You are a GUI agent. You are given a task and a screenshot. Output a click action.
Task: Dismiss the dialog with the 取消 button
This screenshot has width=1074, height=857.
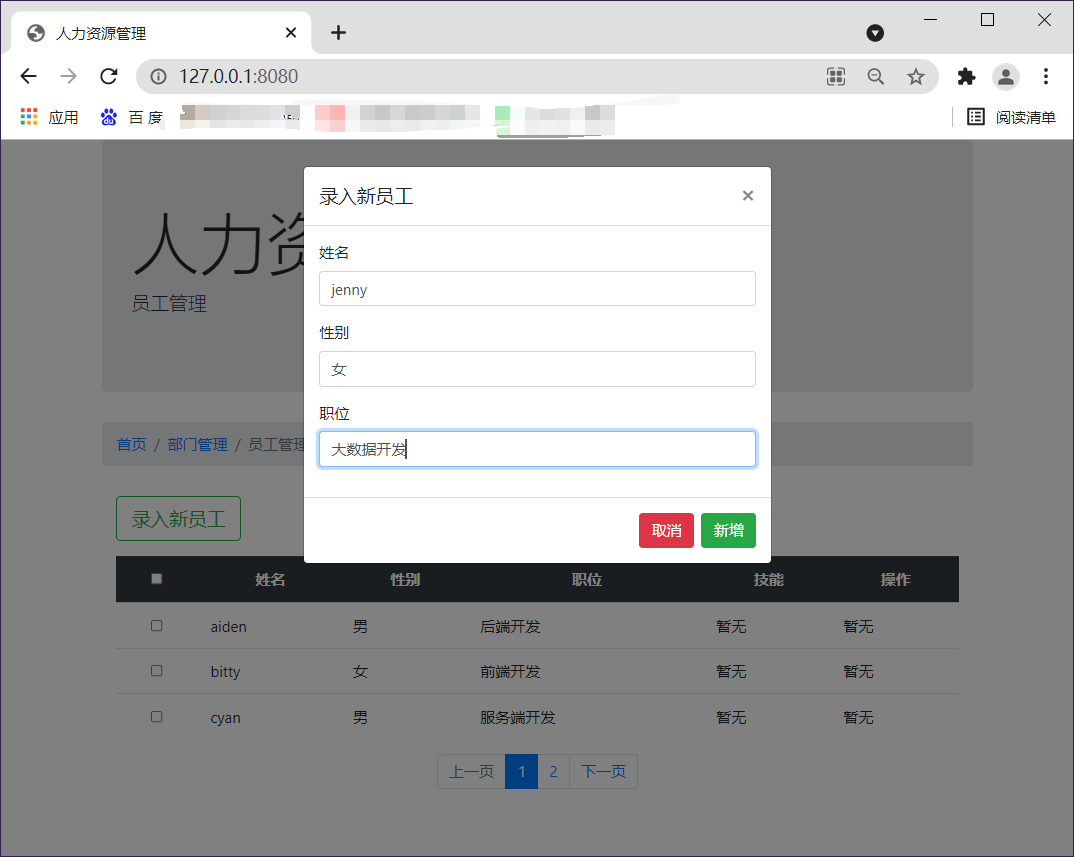pyautogui.click(x=666, y=530)
